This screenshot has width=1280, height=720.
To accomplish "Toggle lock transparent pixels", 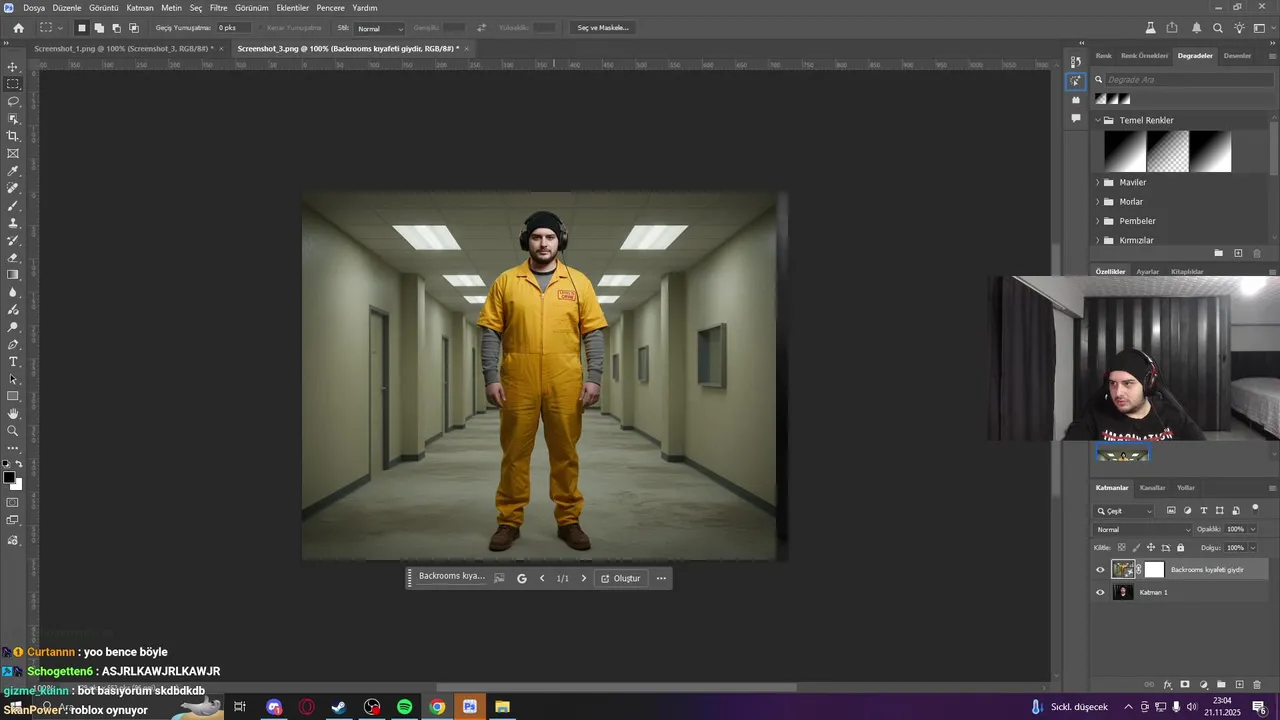I will (x=1121, y=548).
